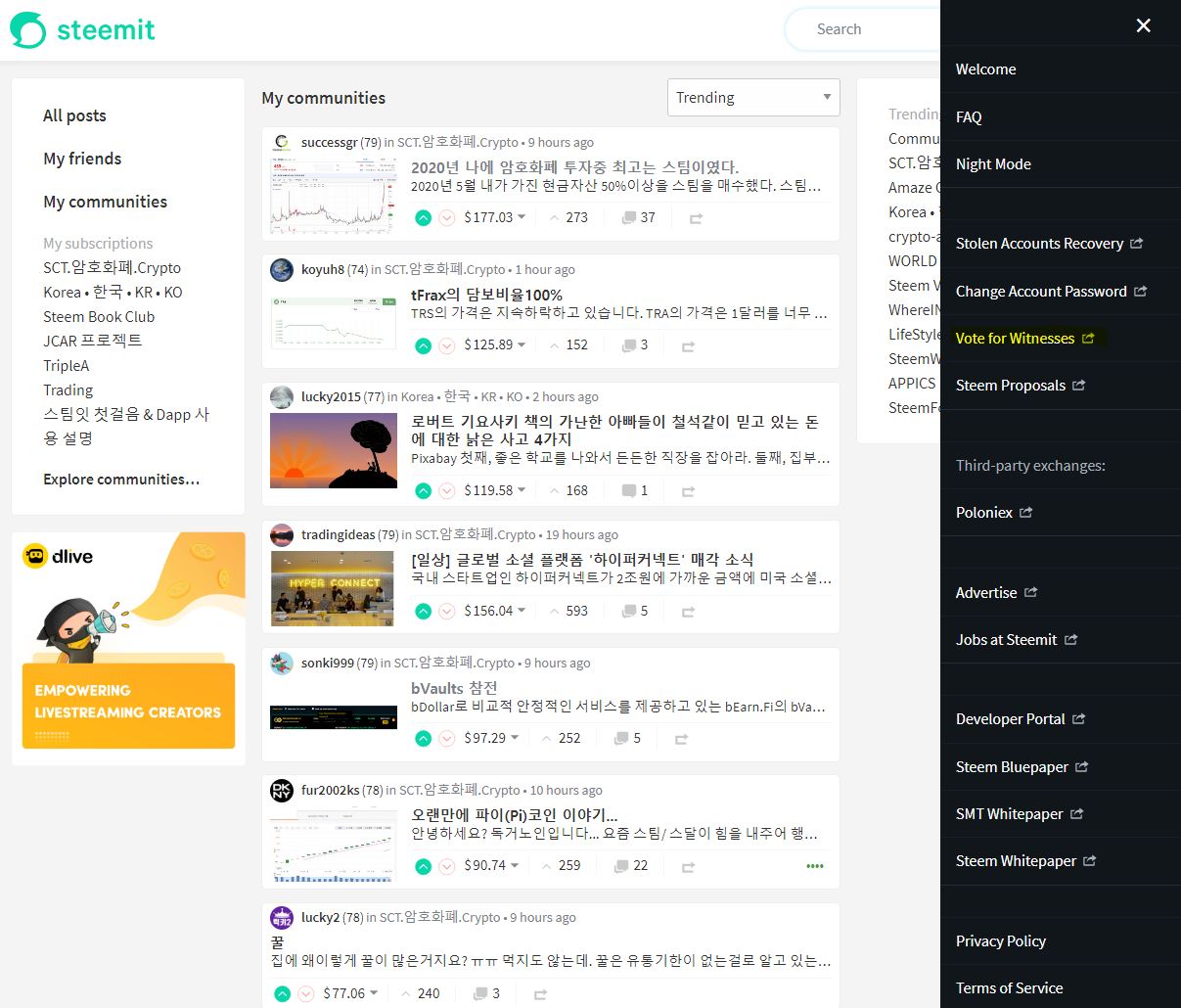Resteem the sonki999 bVaults post
Image resolution: width=1181 pixels, height=1008 pixels.
681,739
